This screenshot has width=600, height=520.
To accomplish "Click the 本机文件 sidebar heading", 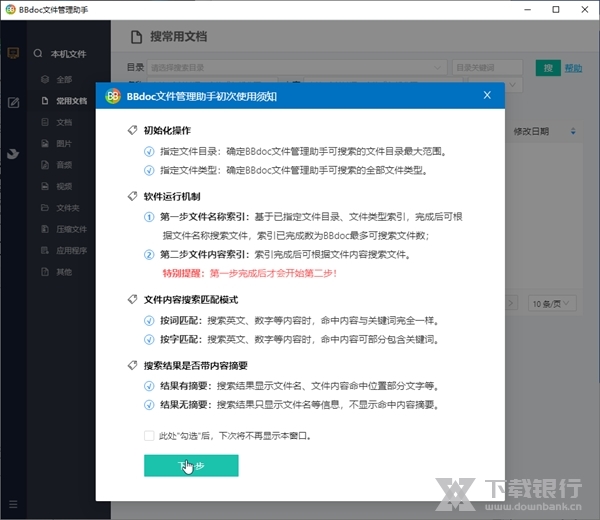I will (x=68, y=54).
